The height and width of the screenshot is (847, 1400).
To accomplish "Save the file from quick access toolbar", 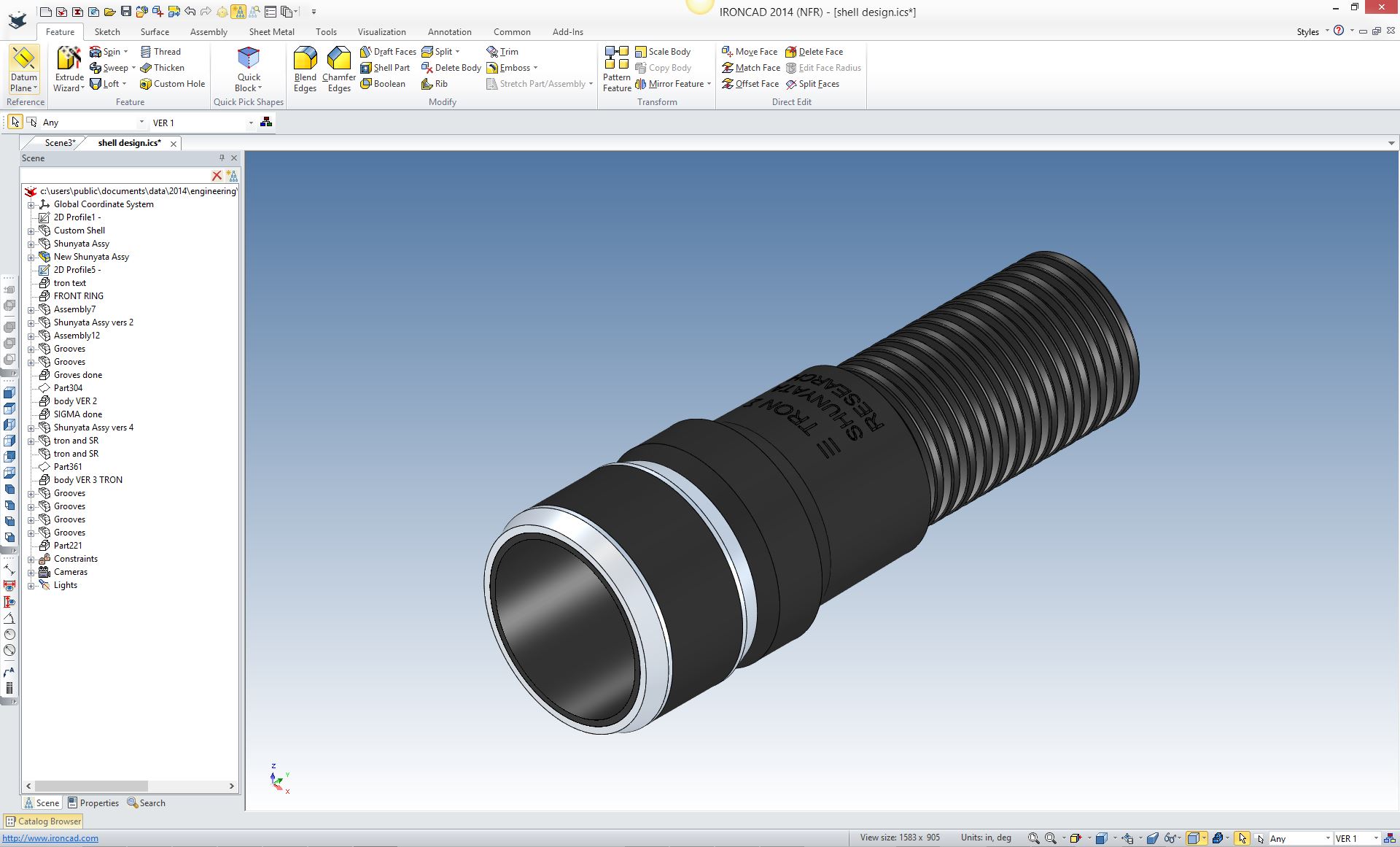I will coord(125,11).
